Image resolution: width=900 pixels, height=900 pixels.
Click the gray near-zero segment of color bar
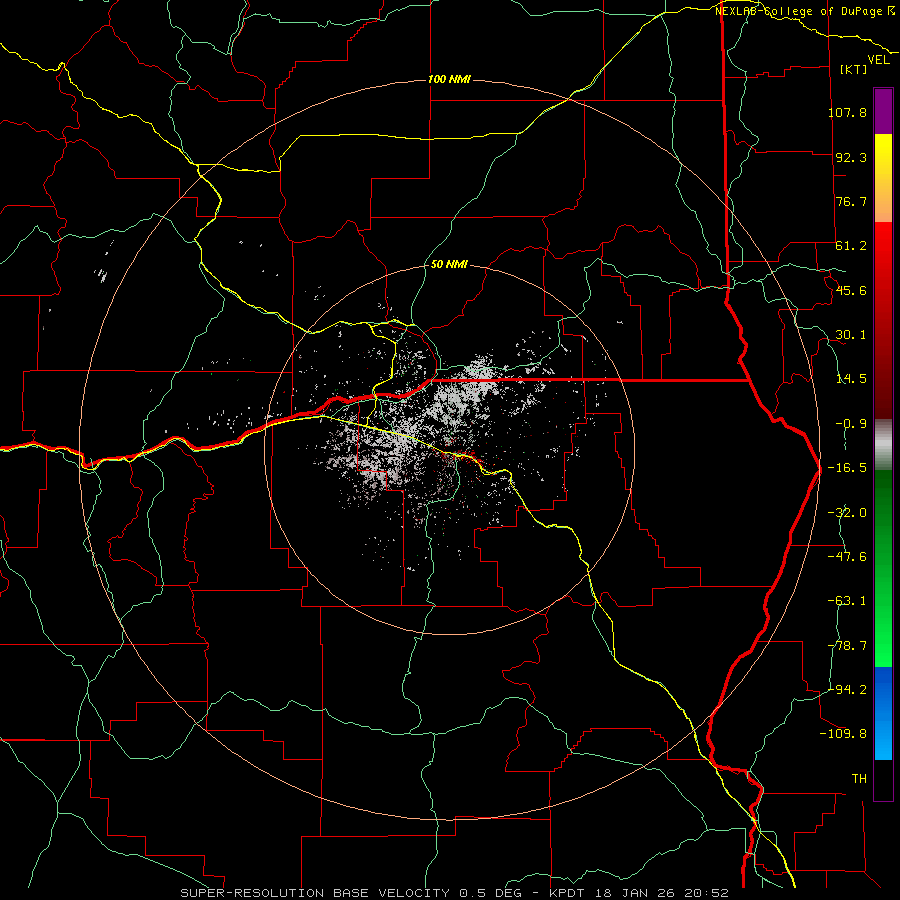tap(883, 445)
